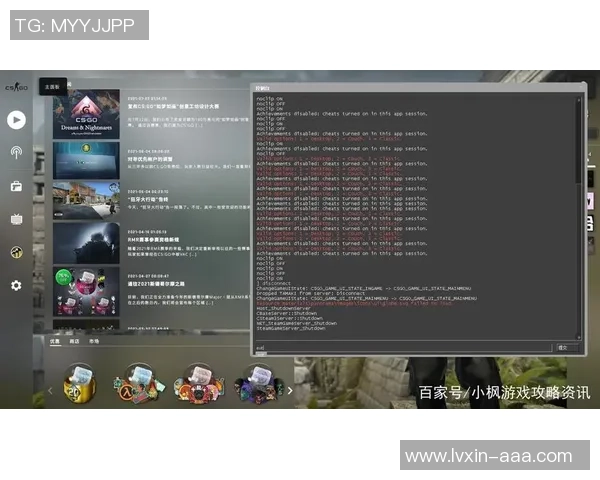Image resolution: width=600 pixels, height=480 pixels.
Task: Open the Dreams & Nightmares news thumbnail
Action: point(86,116)
